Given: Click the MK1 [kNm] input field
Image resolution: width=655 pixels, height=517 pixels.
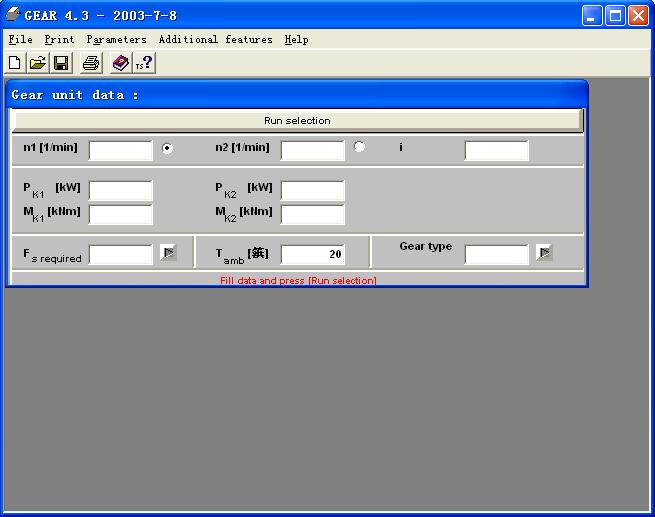Looking at the screenshot, I should point(121,215).
